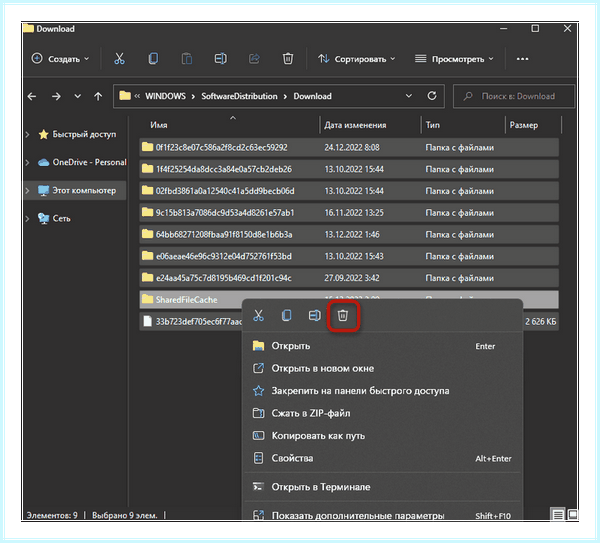The image size is (600, 543).
Task: Select folder 1f4f25254da8dcc3a84e0a57cb2deb26
Action: pos(349,169)
